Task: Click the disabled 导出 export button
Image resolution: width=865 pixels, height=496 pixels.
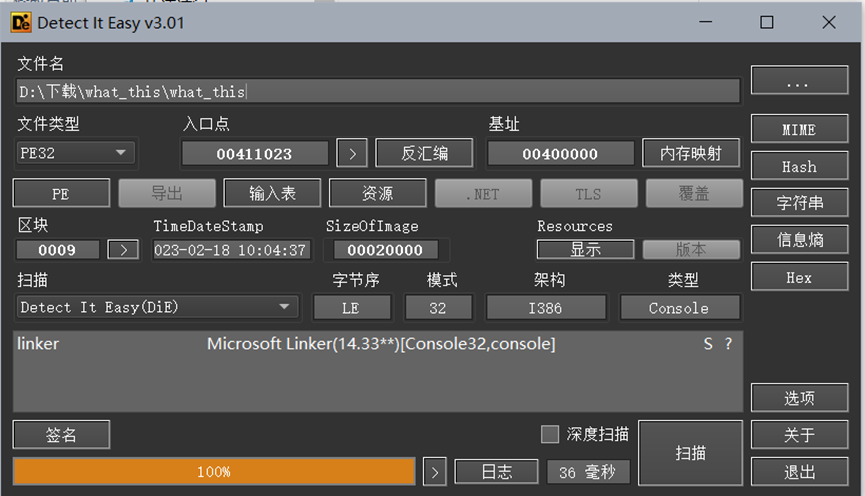Action: [x=167, y=194]
